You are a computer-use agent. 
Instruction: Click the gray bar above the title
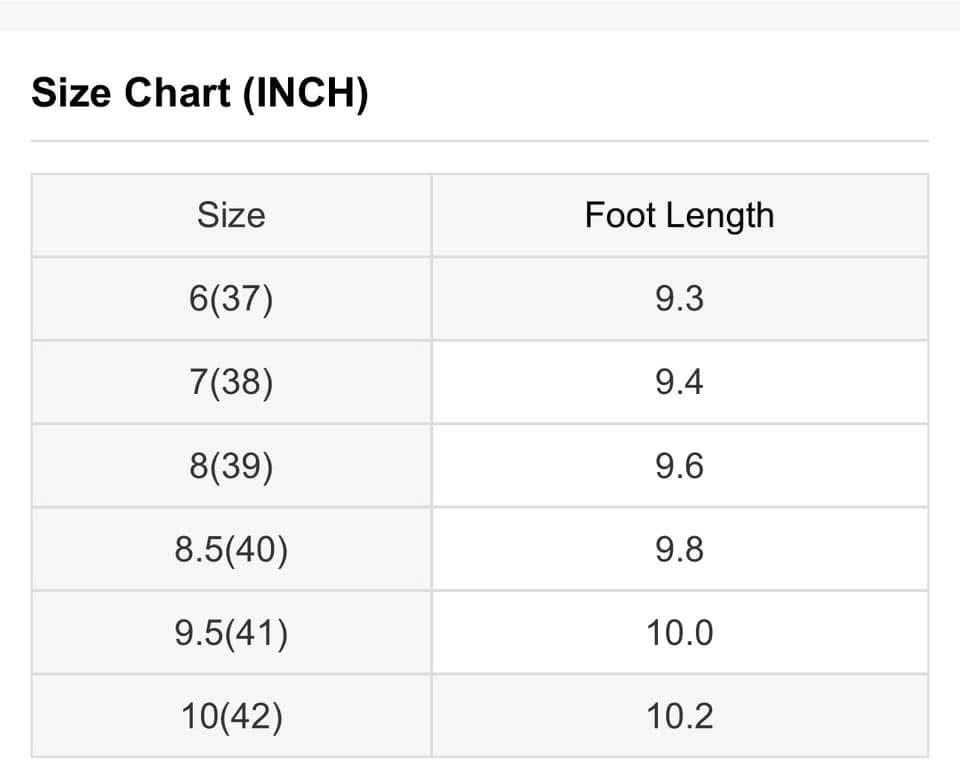pos(480,15)
